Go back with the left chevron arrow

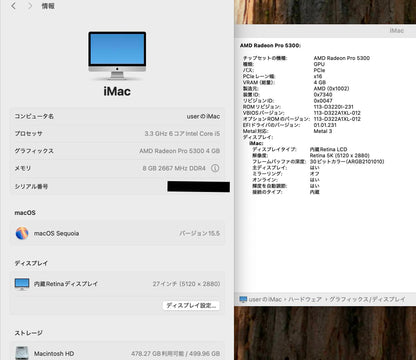13,6
